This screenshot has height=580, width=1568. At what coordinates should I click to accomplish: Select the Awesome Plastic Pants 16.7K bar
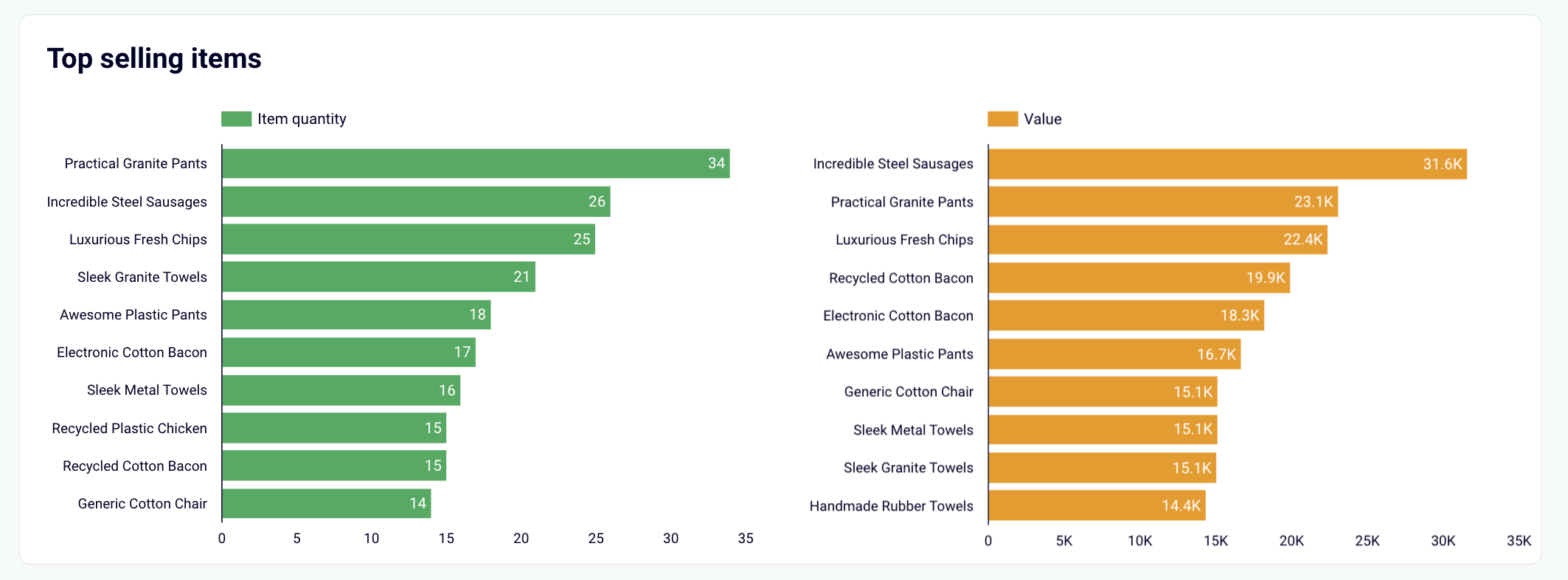1114,354
